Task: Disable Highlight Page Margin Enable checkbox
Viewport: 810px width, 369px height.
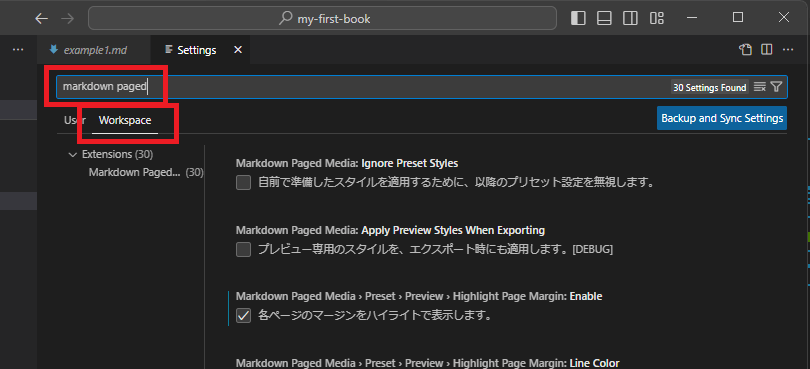Action: (243, 315)
